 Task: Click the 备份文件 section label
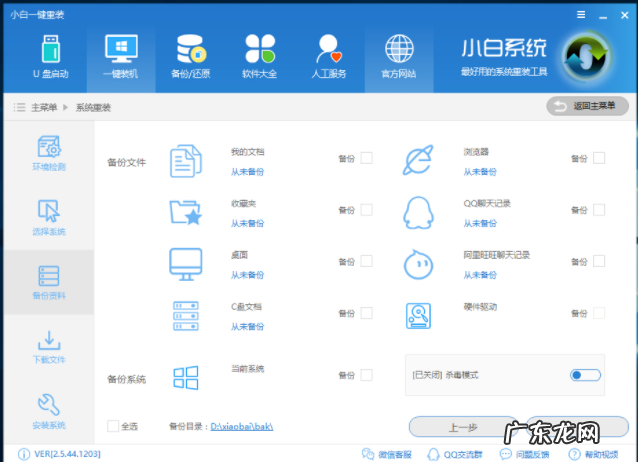127,162
